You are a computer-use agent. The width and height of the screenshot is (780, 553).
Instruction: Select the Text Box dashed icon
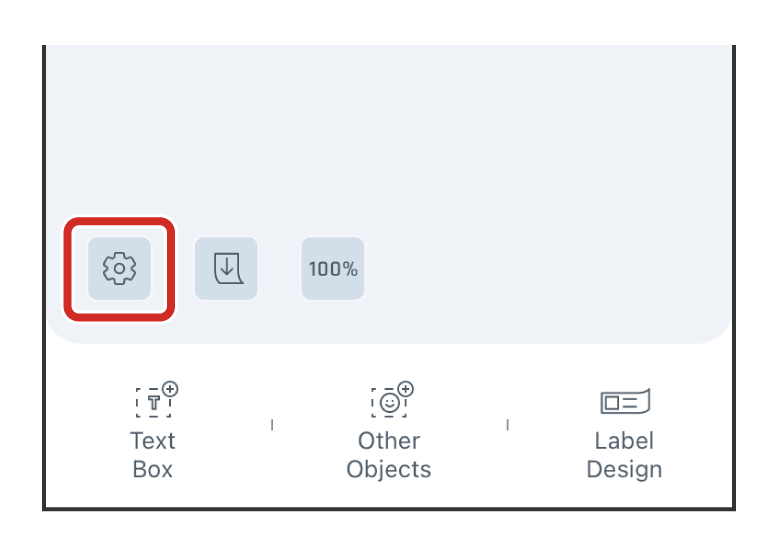[x=154, y=402]
